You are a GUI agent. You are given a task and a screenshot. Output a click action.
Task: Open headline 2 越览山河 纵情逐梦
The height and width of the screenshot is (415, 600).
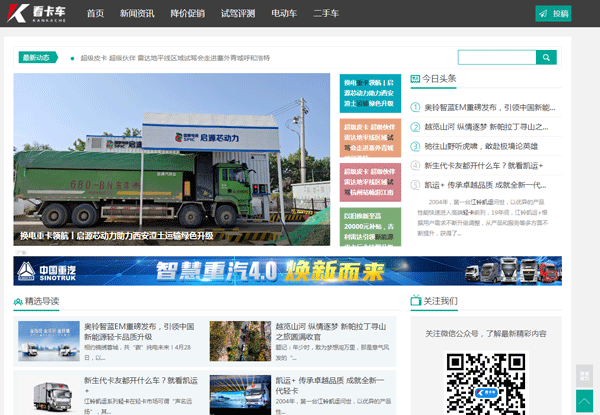486,127
